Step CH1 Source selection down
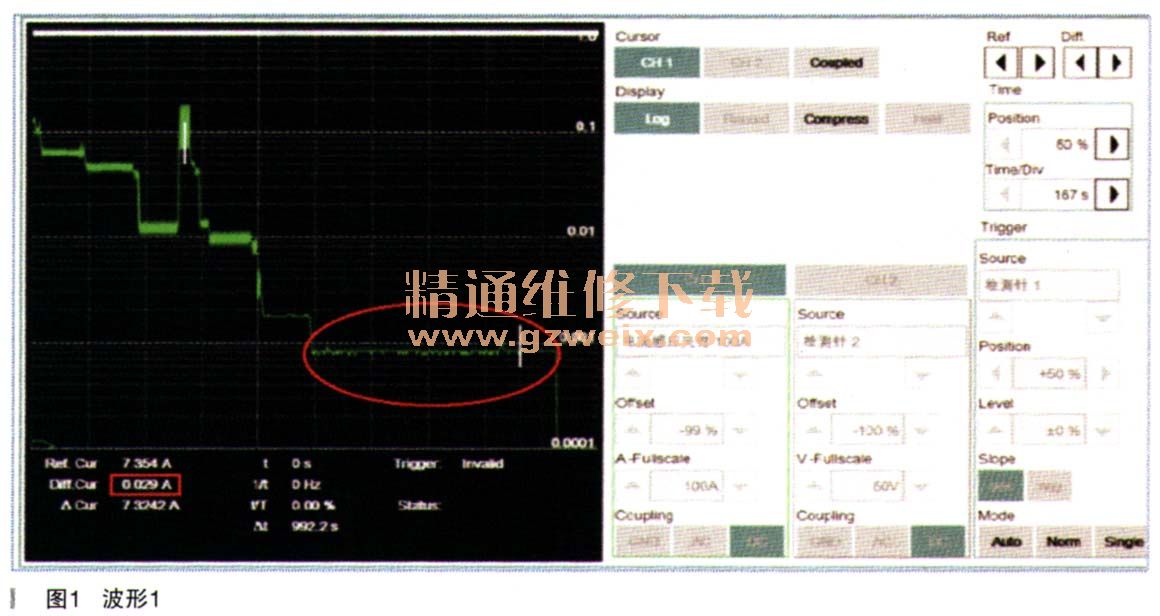The height and width of the screenshot is (616, 1160). tap(739, 374)
